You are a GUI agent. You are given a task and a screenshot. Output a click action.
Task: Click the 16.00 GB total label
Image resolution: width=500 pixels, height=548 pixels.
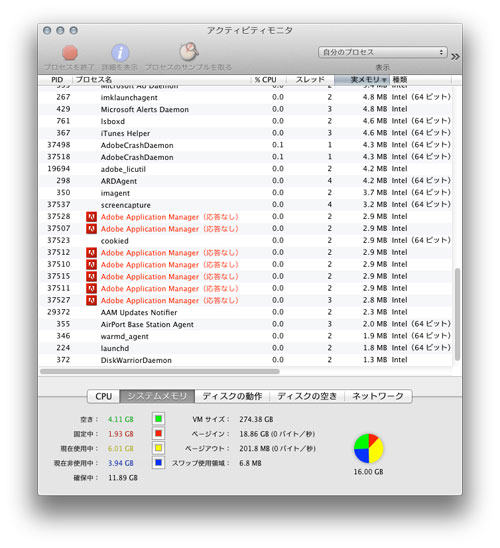(368, 472)
